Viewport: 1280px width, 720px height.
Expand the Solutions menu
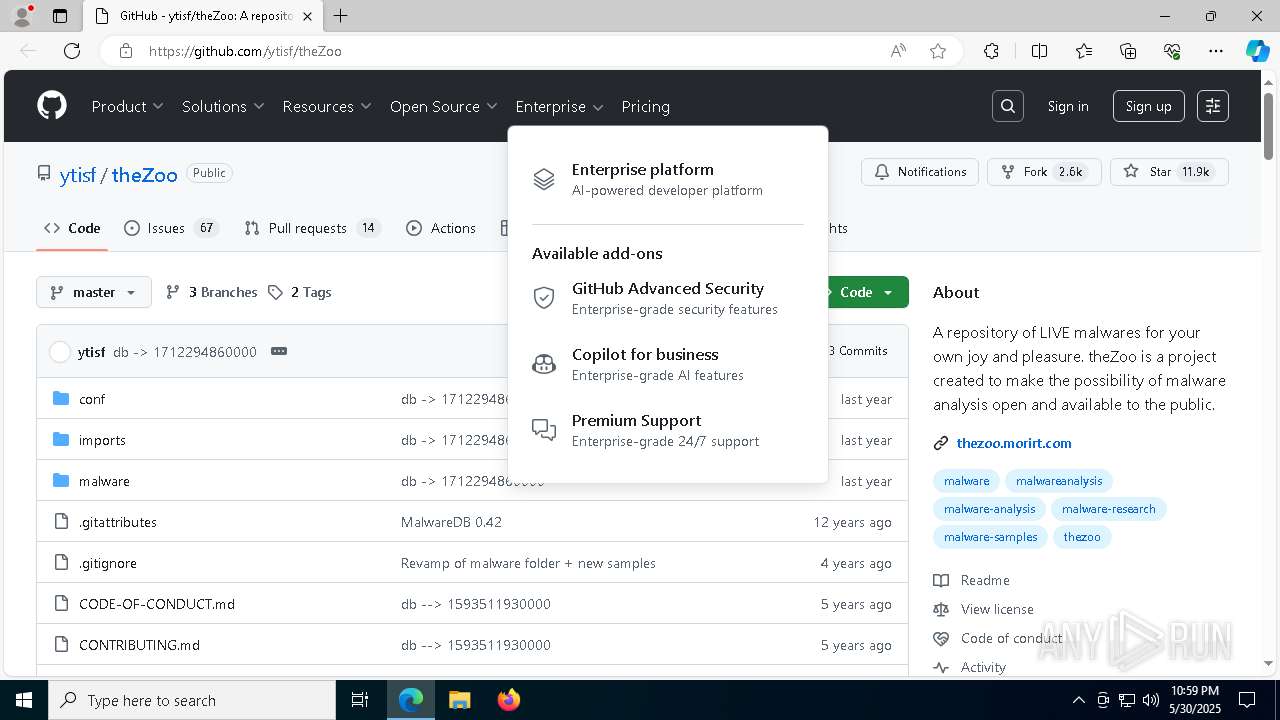tap(223, 106)
